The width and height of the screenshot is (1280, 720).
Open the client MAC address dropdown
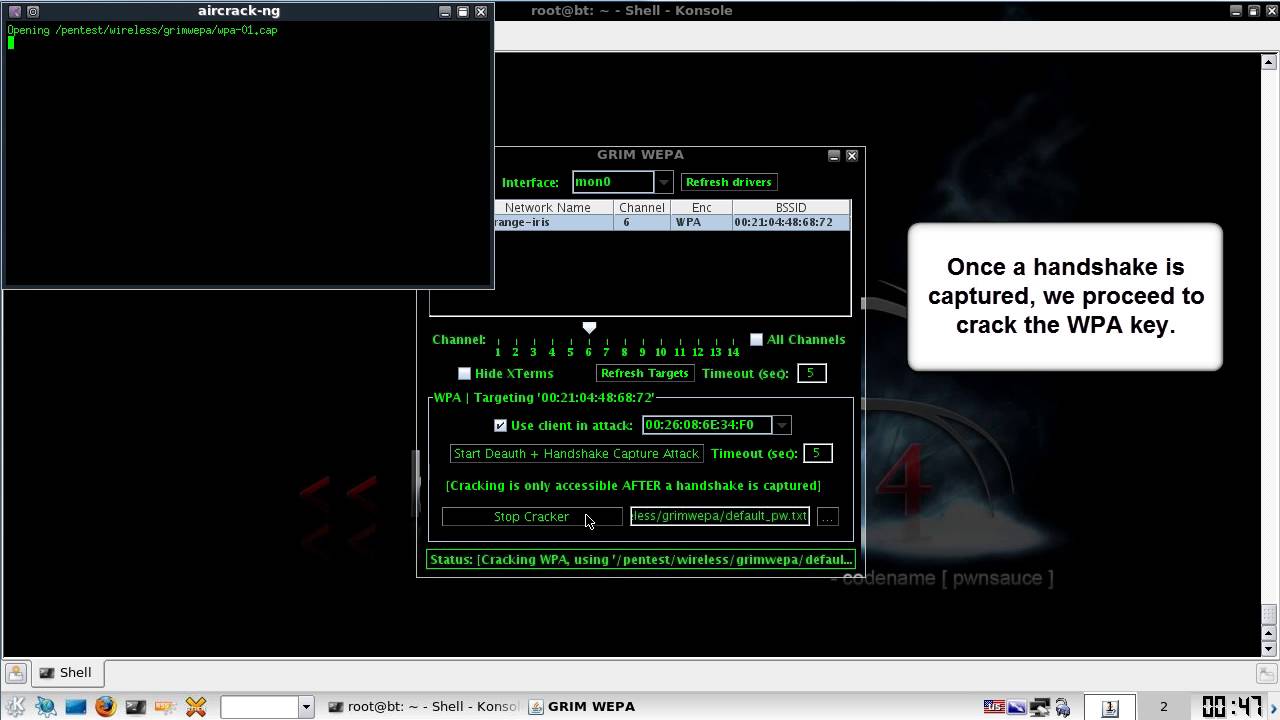pyautogui.click(x=782, y=425)
